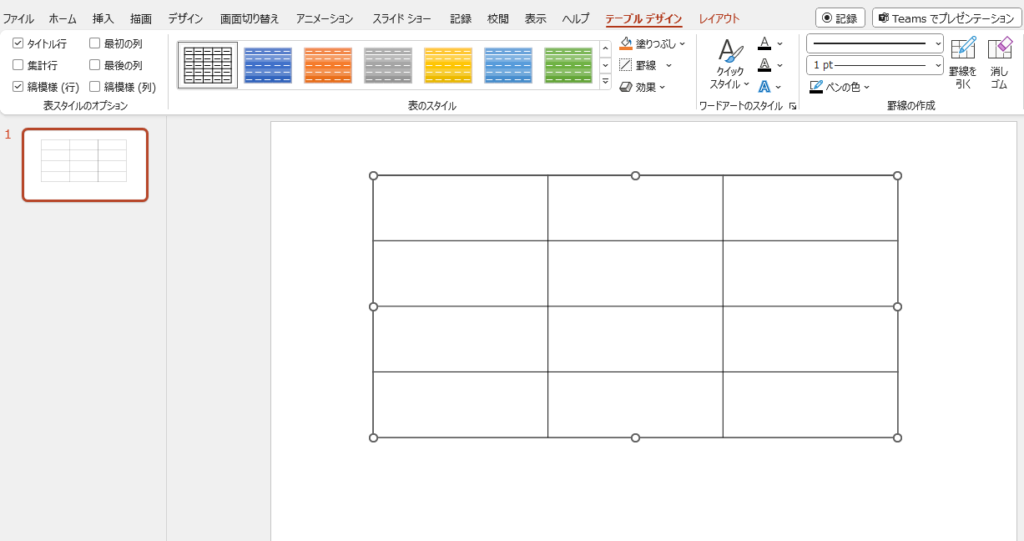Apply the gray table style
Screen dimensions: 1024x541
pyautogui.click(x=388, y=65)
